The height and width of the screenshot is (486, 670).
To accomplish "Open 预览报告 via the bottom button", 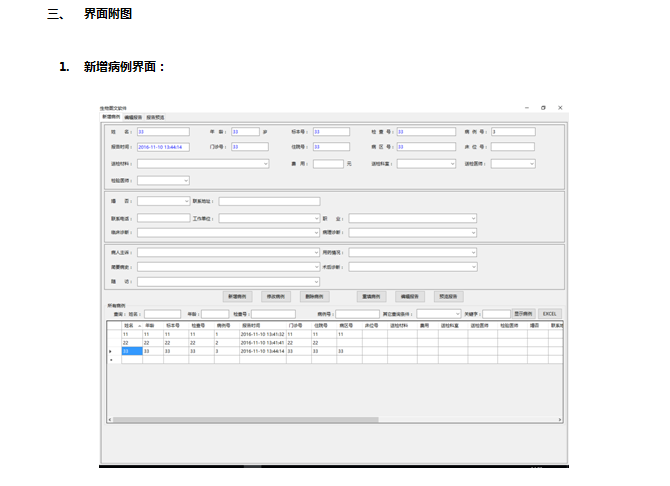I will click(x=448, y=297).
